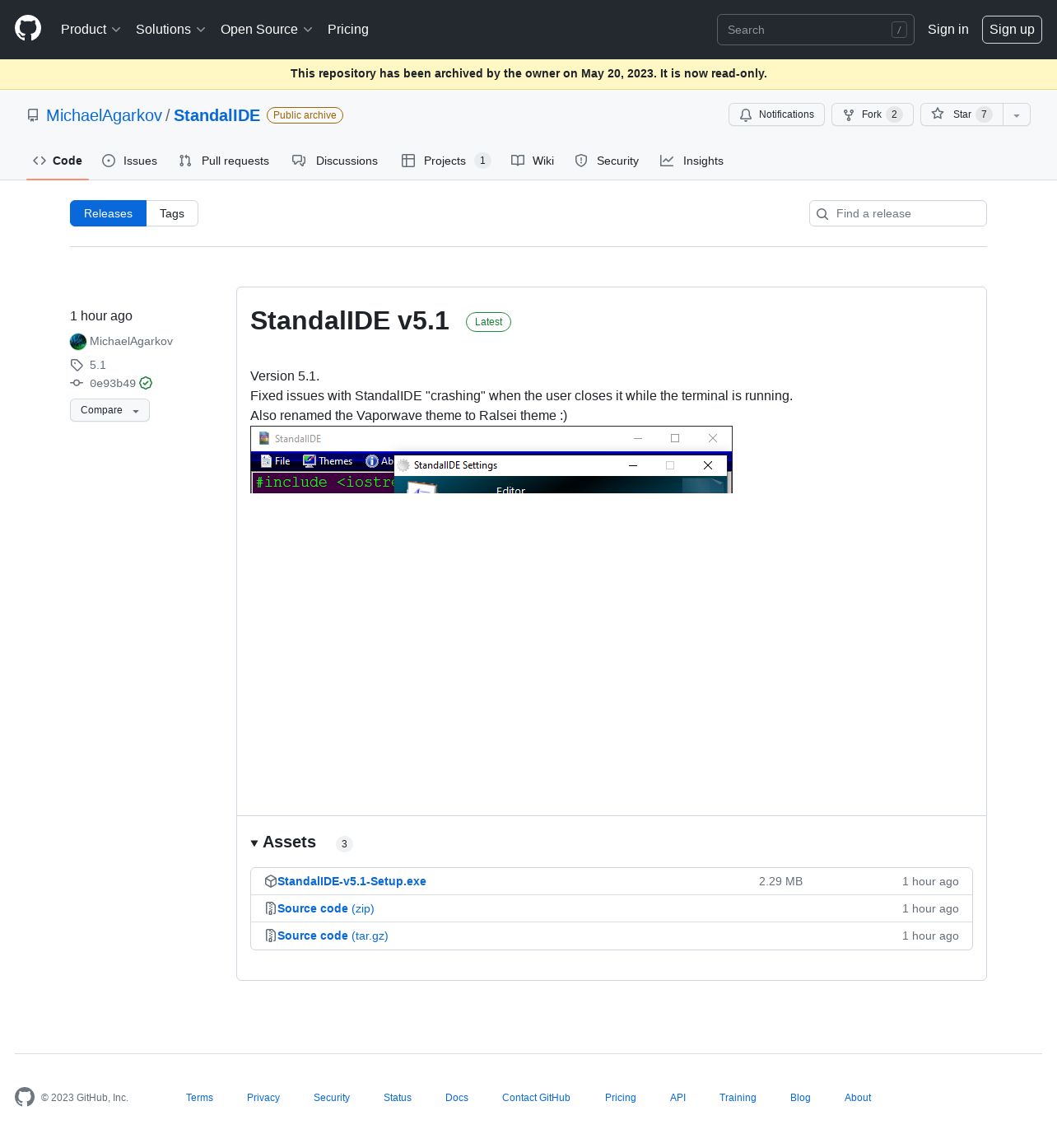Click the green verified check icon

coord(146,383)
